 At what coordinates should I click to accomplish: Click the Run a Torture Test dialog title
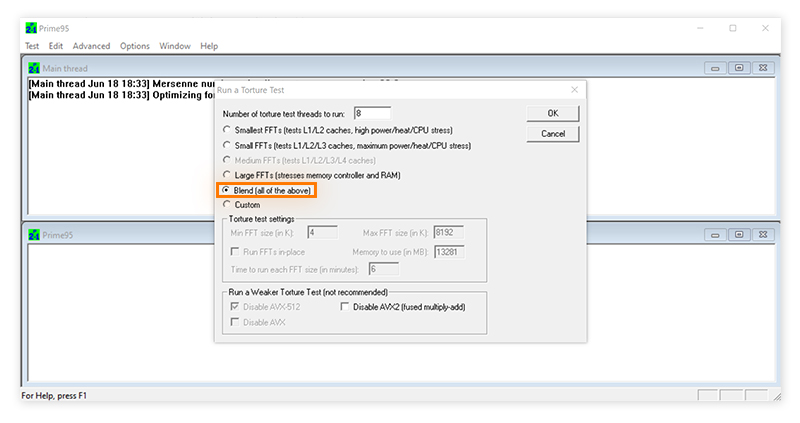click(251, 90)
